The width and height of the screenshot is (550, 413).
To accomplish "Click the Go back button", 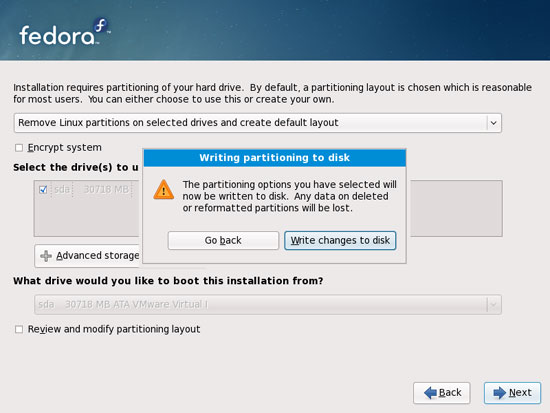I will tap(223, 240).
